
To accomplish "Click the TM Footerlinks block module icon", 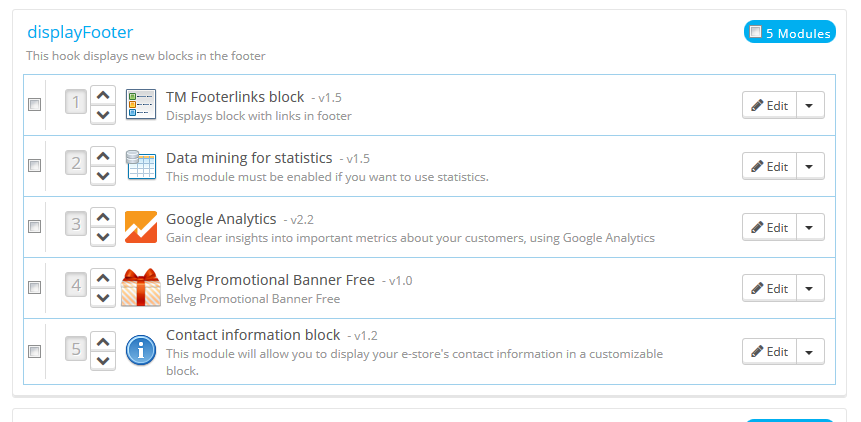I will tap(141, 105).
